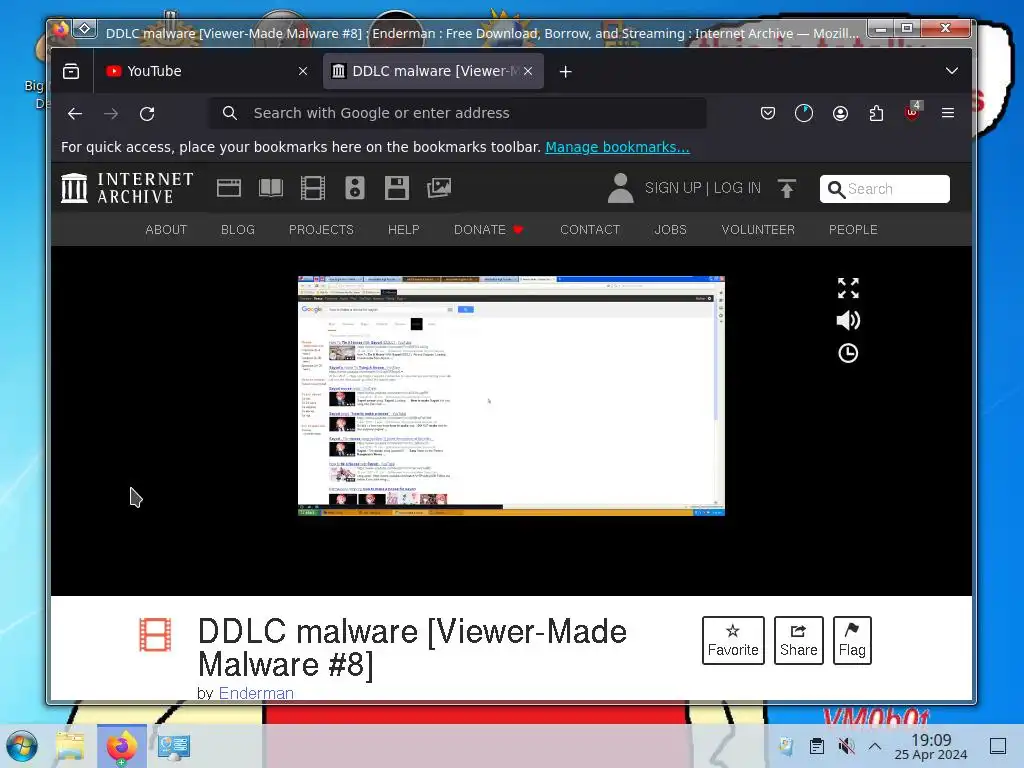Viewport: 1024px width, 768px height.
Task: Open the Firefox View tabs overview icon
Action: 71,71
